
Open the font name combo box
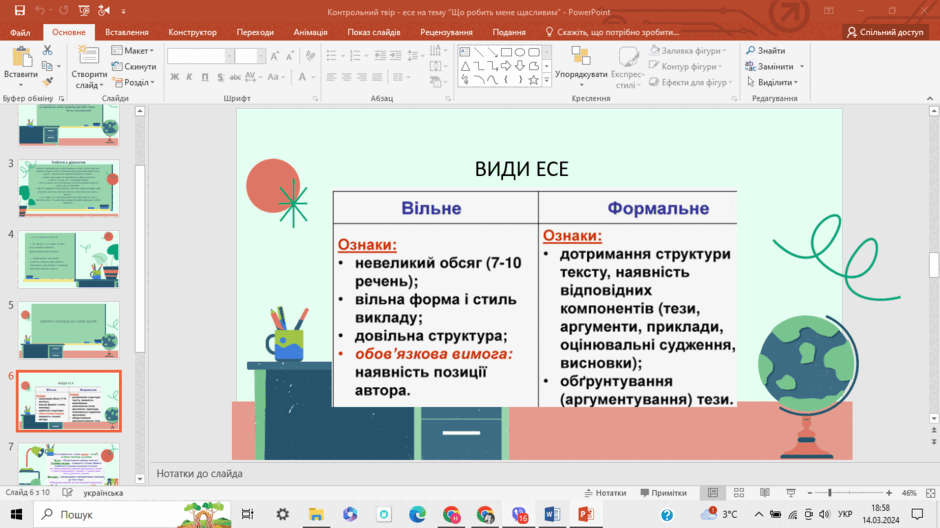click(200, 56)
